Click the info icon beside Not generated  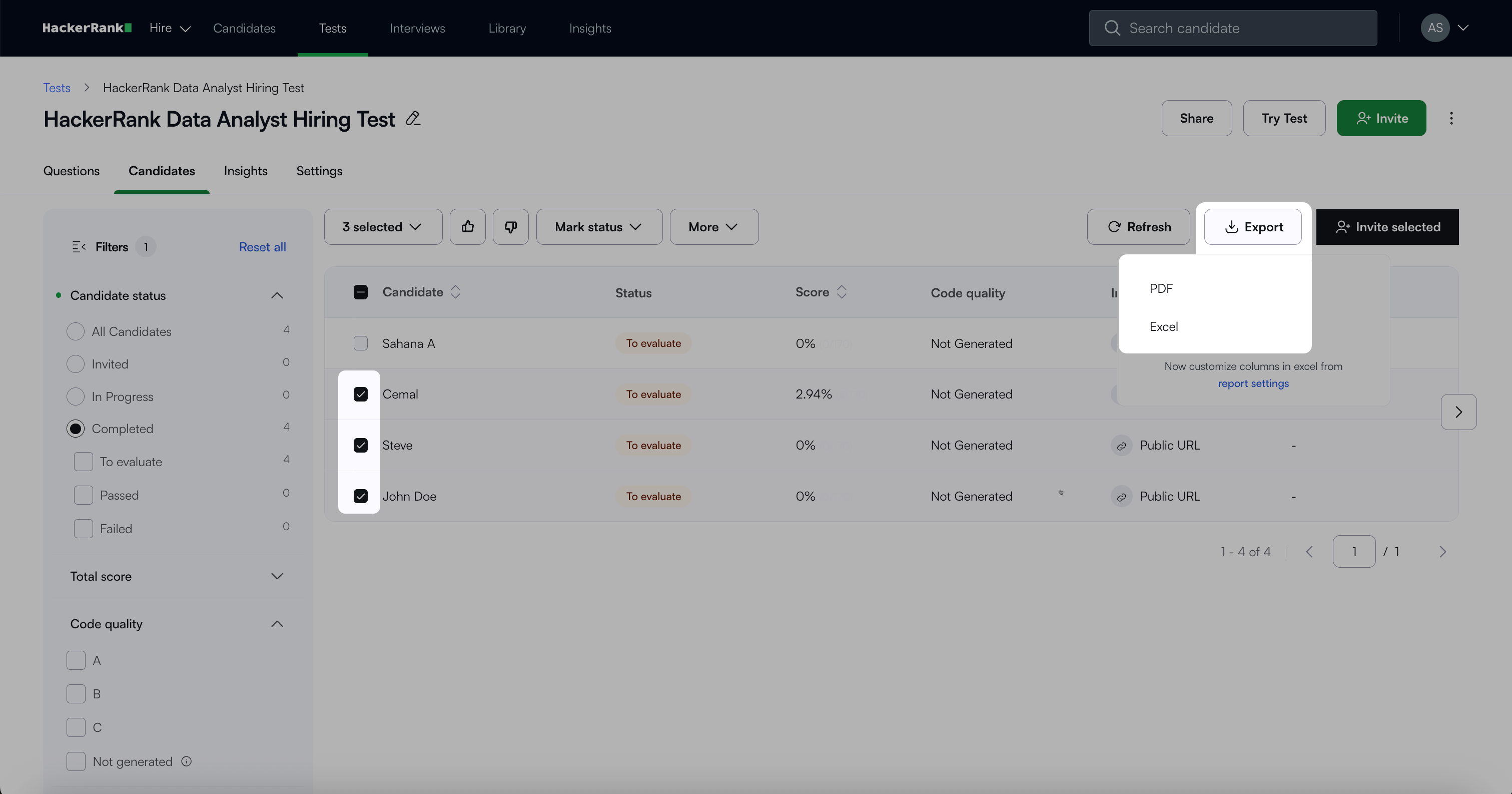tap(186, 761)
